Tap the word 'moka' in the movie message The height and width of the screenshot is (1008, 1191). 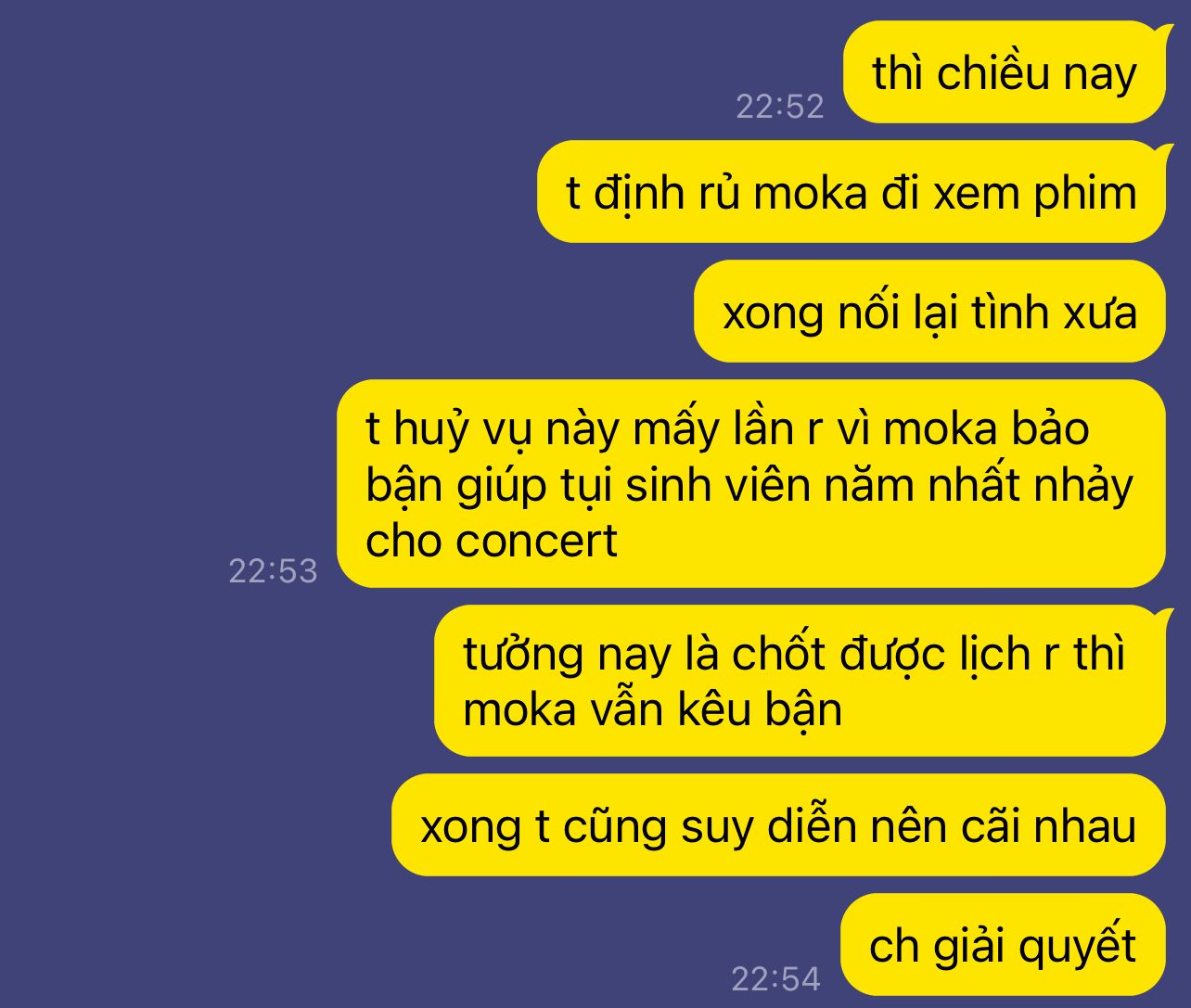point(809,193)
